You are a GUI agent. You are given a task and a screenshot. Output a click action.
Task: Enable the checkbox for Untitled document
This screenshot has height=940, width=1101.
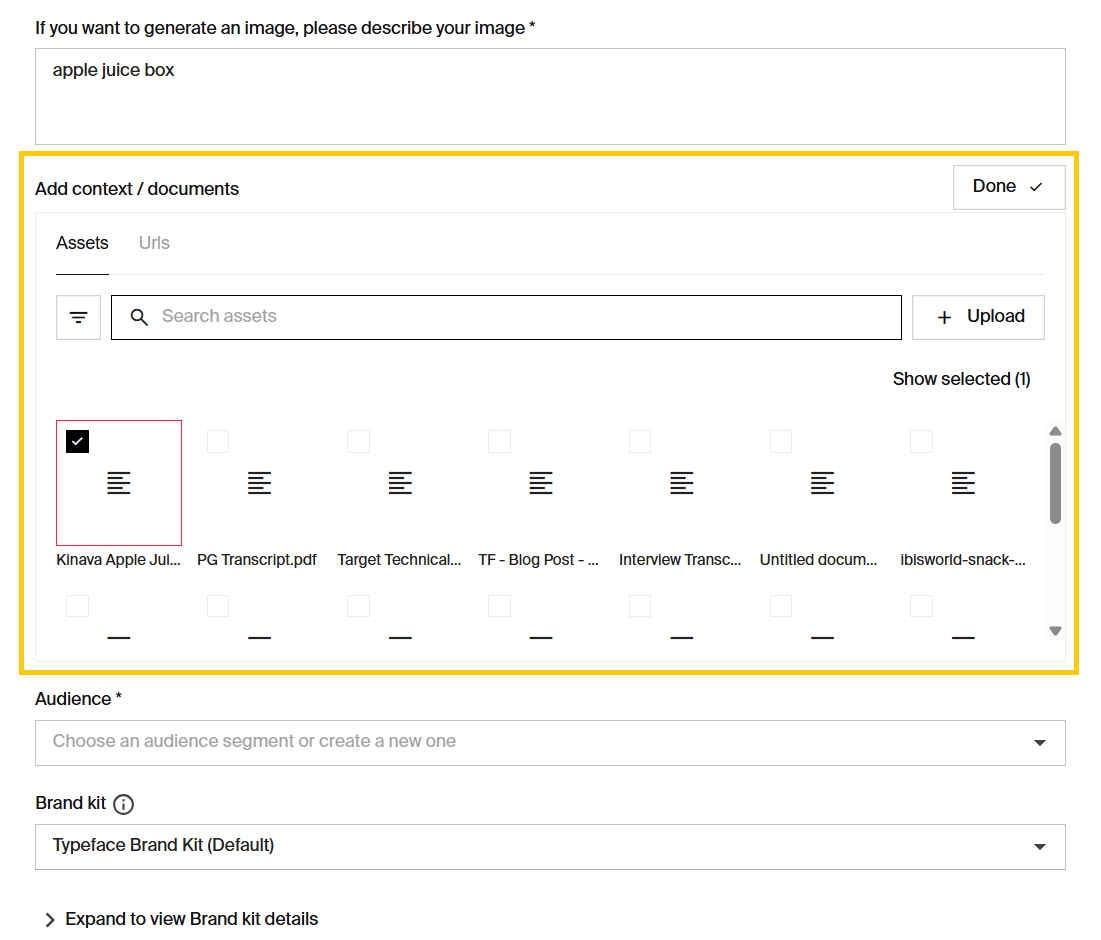click(781, 441)
